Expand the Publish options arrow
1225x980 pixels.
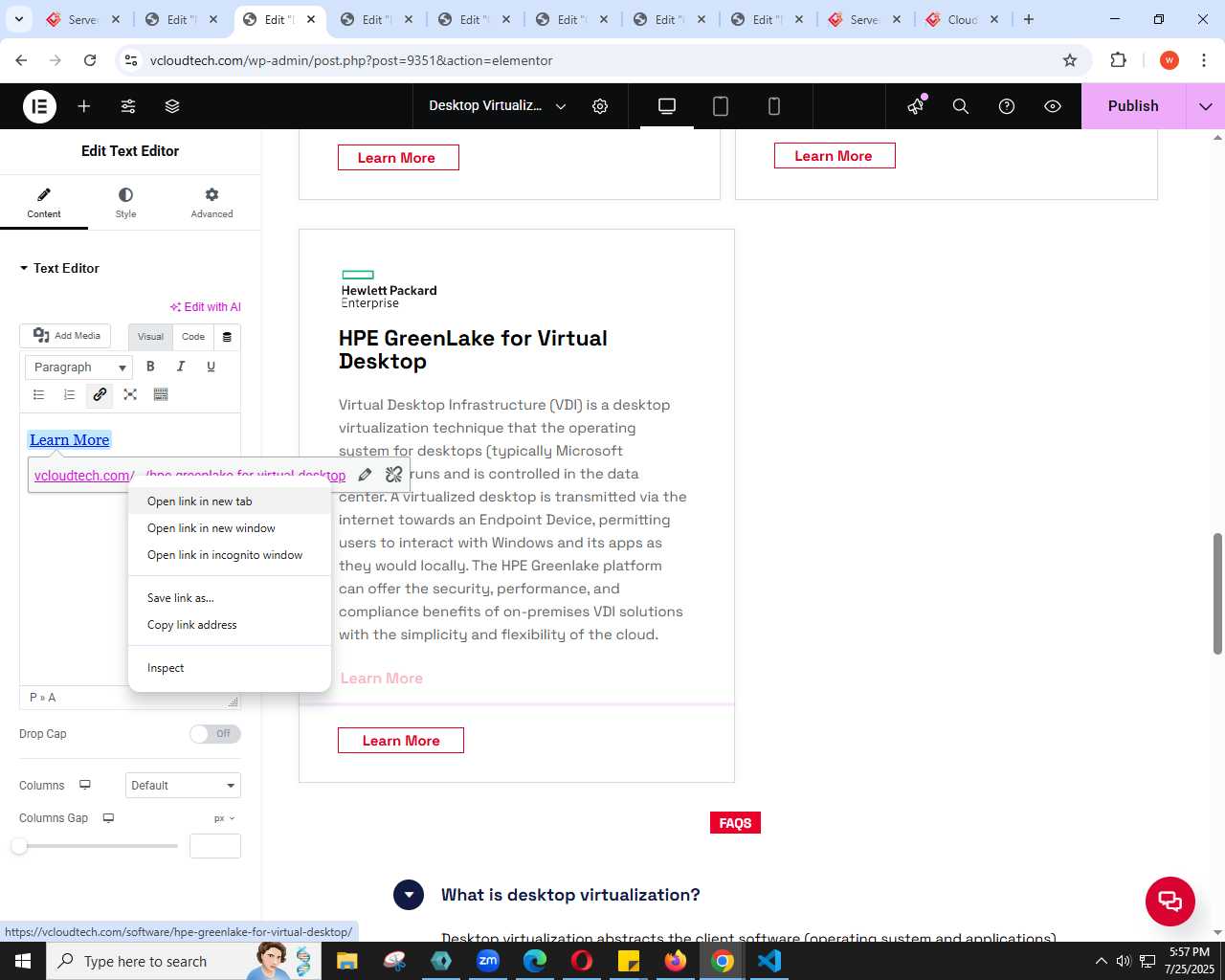coord(1206,106)
